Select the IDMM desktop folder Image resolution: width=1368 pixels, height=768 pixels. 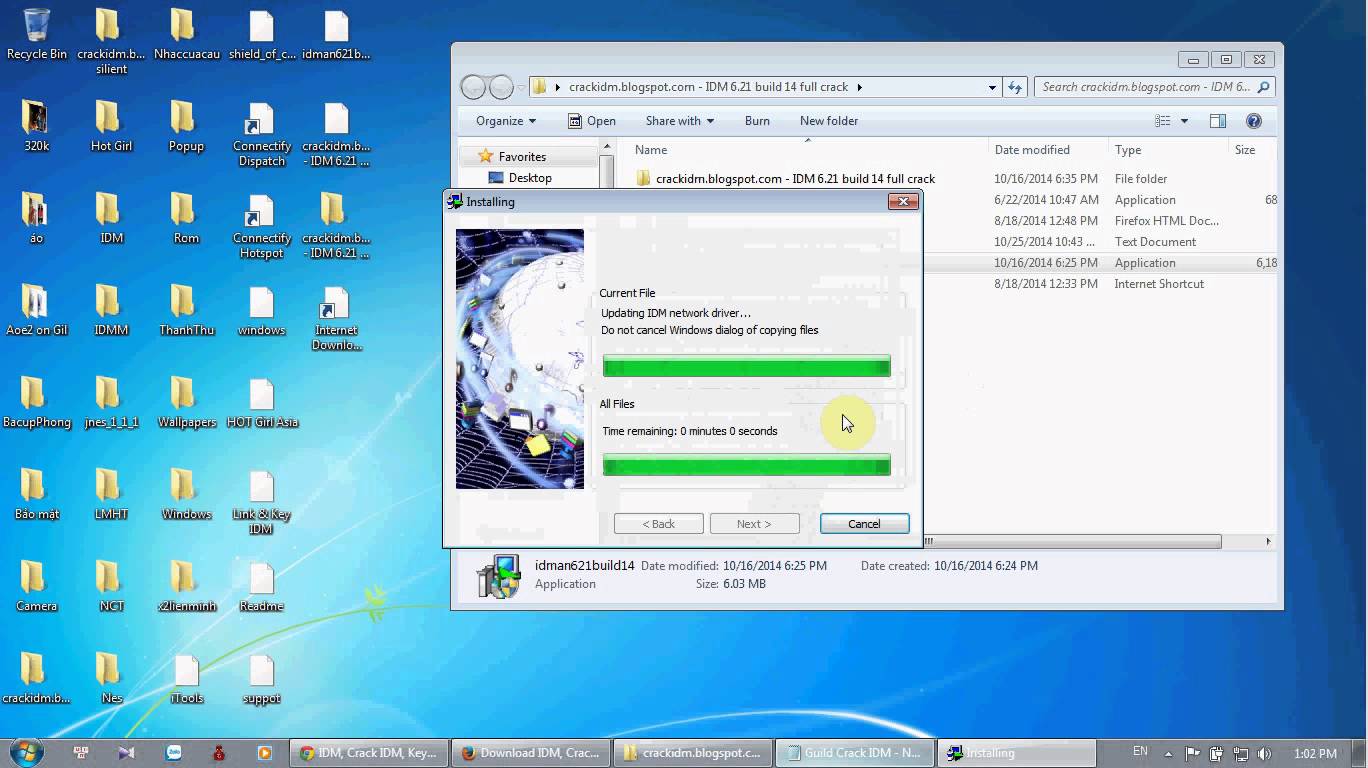point(111,310)
